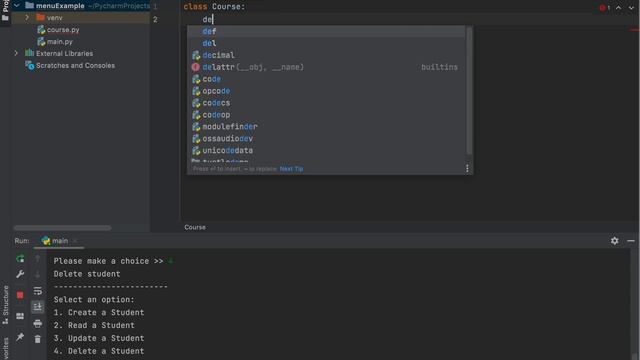Close the main run tab

click(x=75, y=241)
